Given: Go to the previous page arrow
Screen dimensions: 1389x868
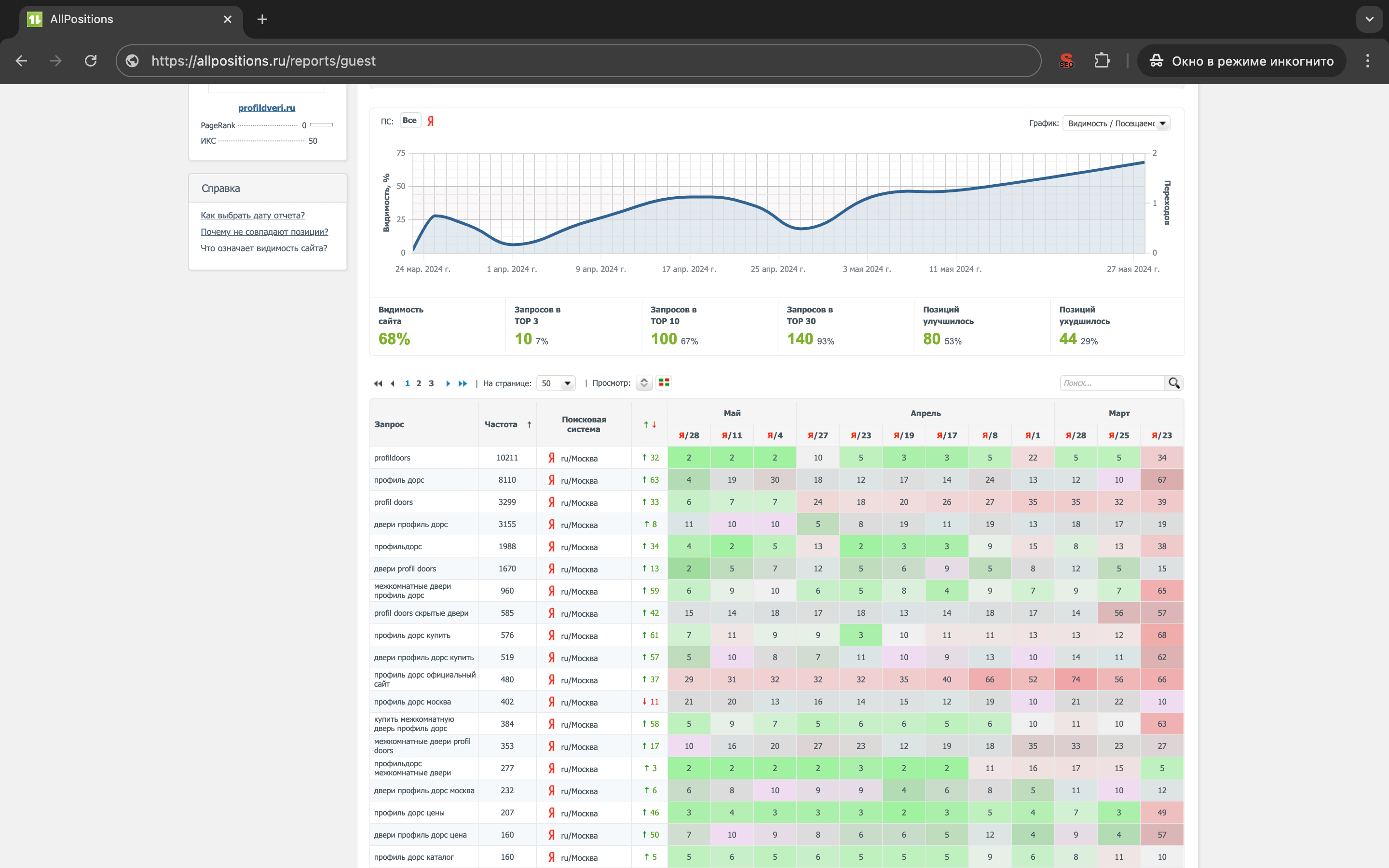Looking at the screenshot, I should [393, 383].
